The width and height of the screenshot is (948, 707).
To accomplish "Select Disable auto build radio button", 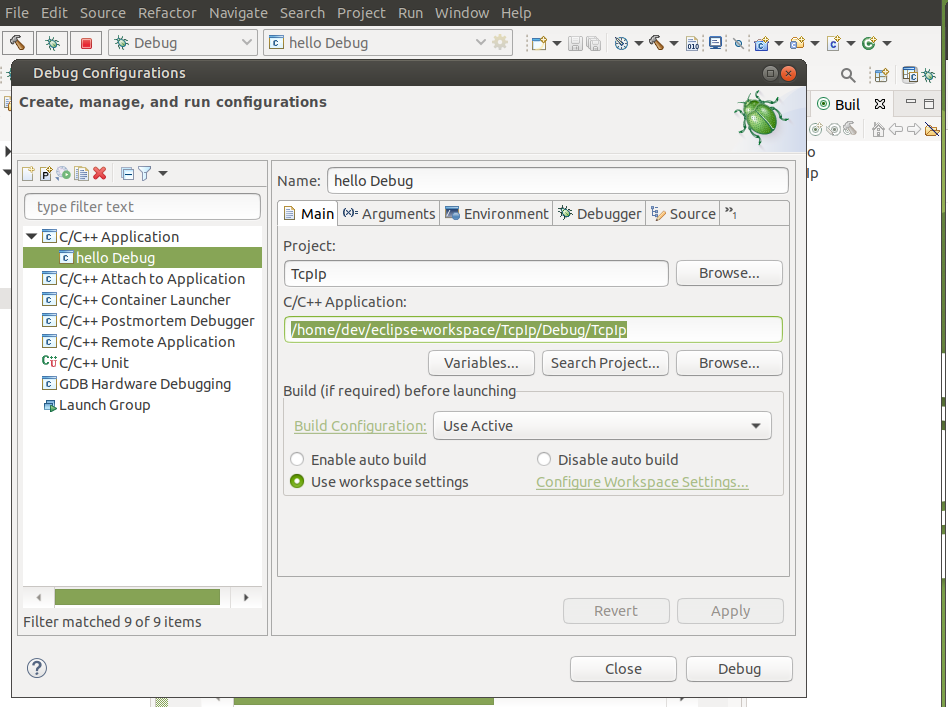I will coord(544,459).
